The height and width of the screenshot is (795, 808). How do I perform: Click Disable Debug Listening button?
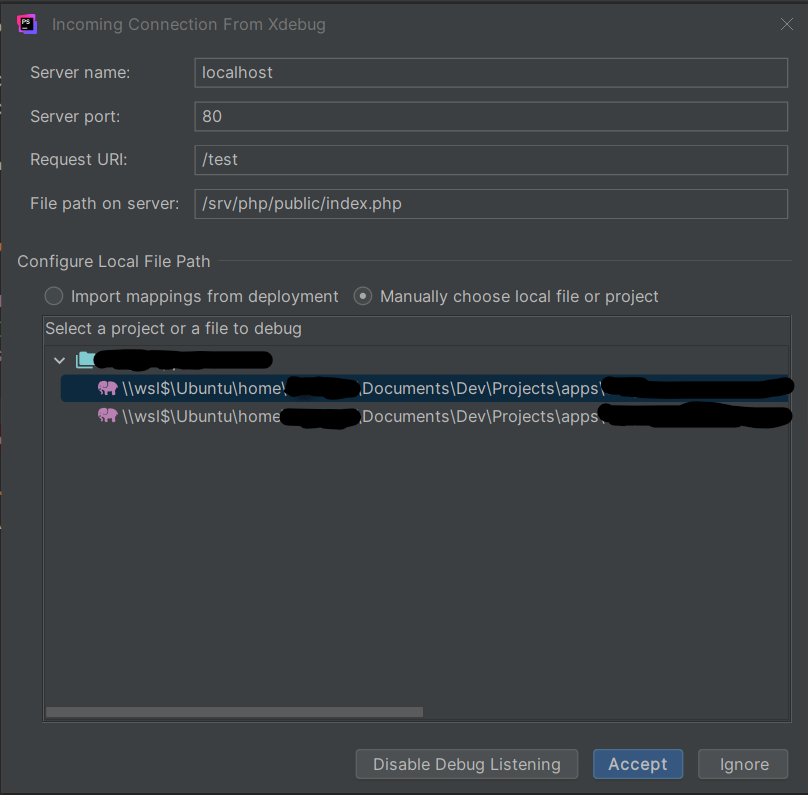point(466,764)
